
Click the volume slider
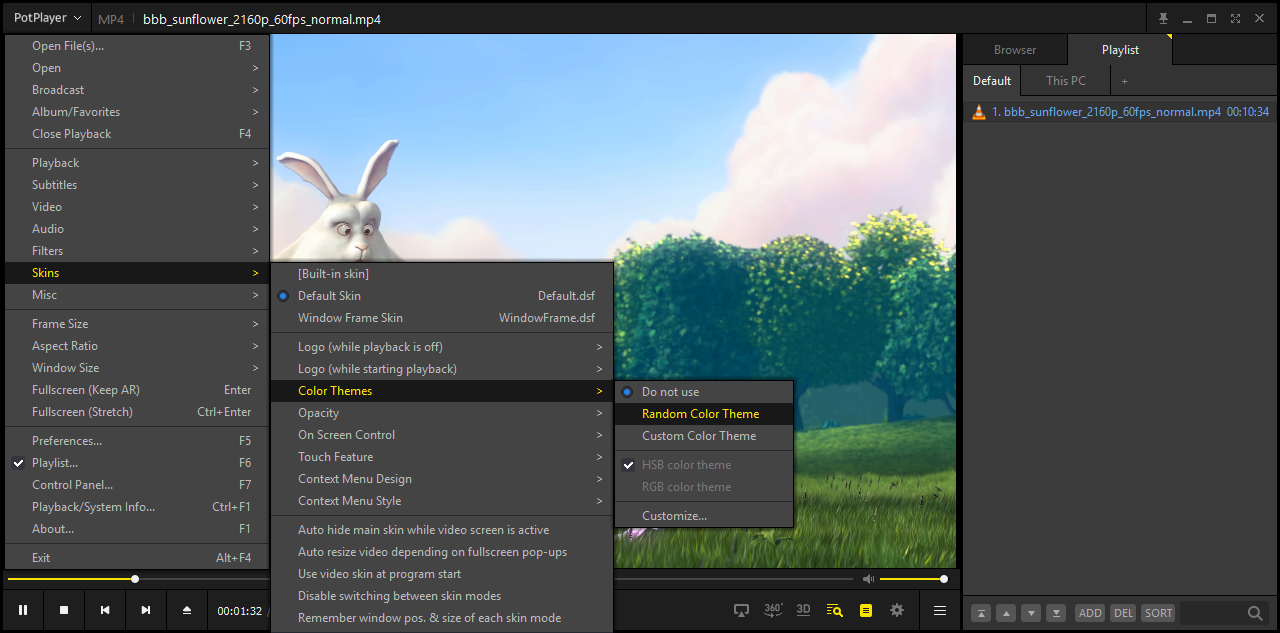tap(911, 579)
